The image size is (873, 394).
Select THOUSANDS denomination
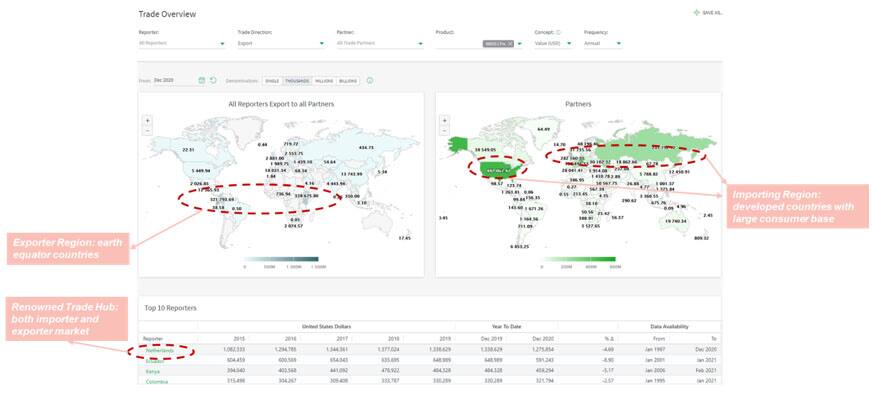point(297,81)
